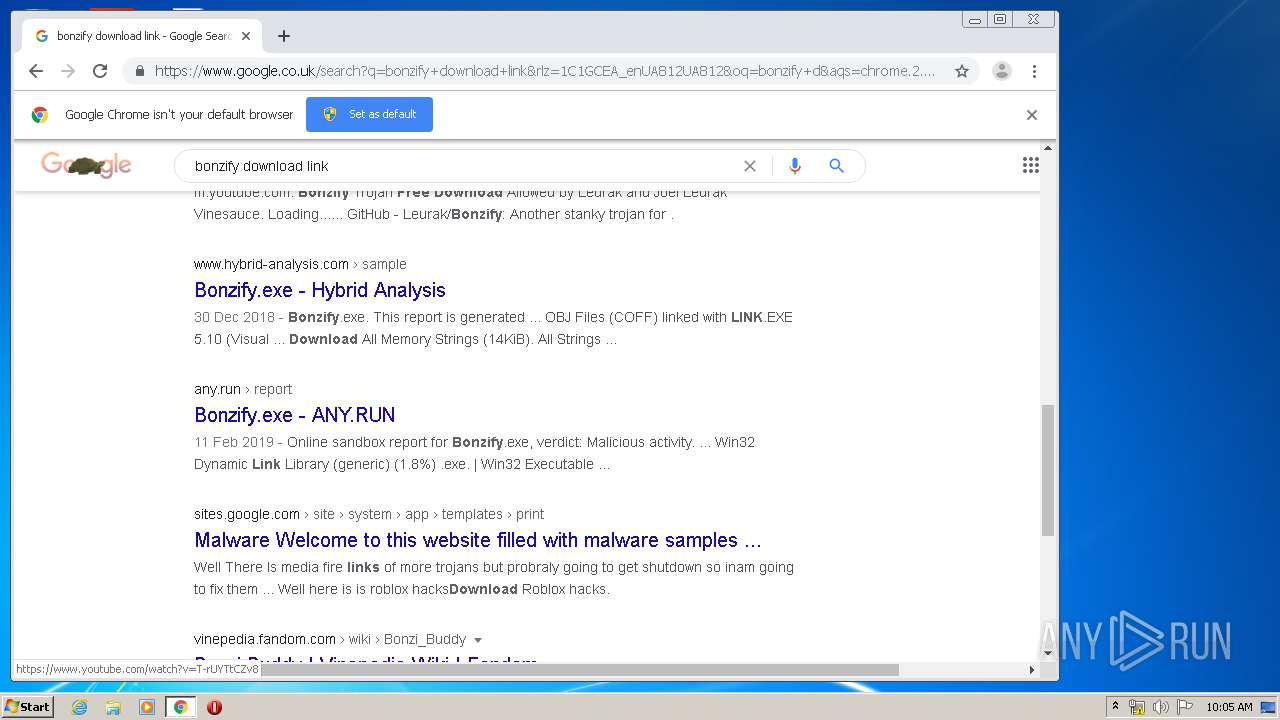Open Bonzify.exe - ANY.RUN result
Image resolution: width=1280 pixels, height=720 pixels.
(294, 415)
